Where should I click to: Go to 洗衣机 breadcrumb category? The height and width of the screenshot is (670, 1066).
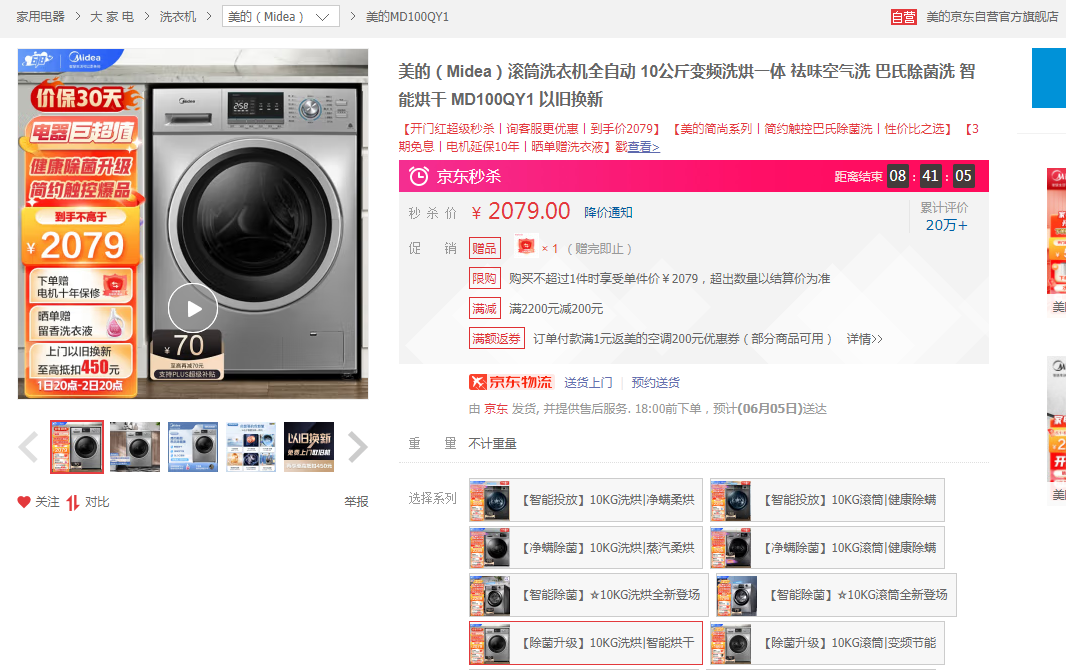pos(178,16)
